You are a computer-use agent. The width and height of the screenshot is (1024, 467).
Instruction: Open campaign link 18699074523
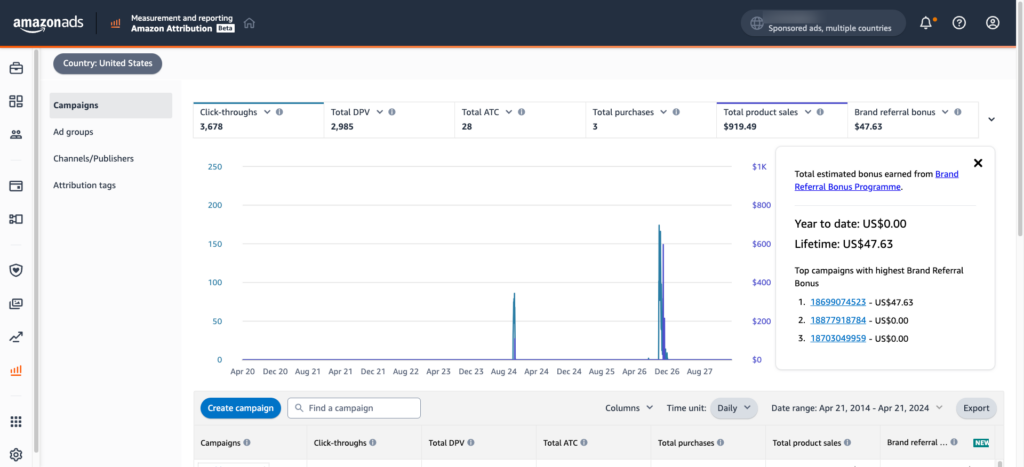tap(838, 302)
